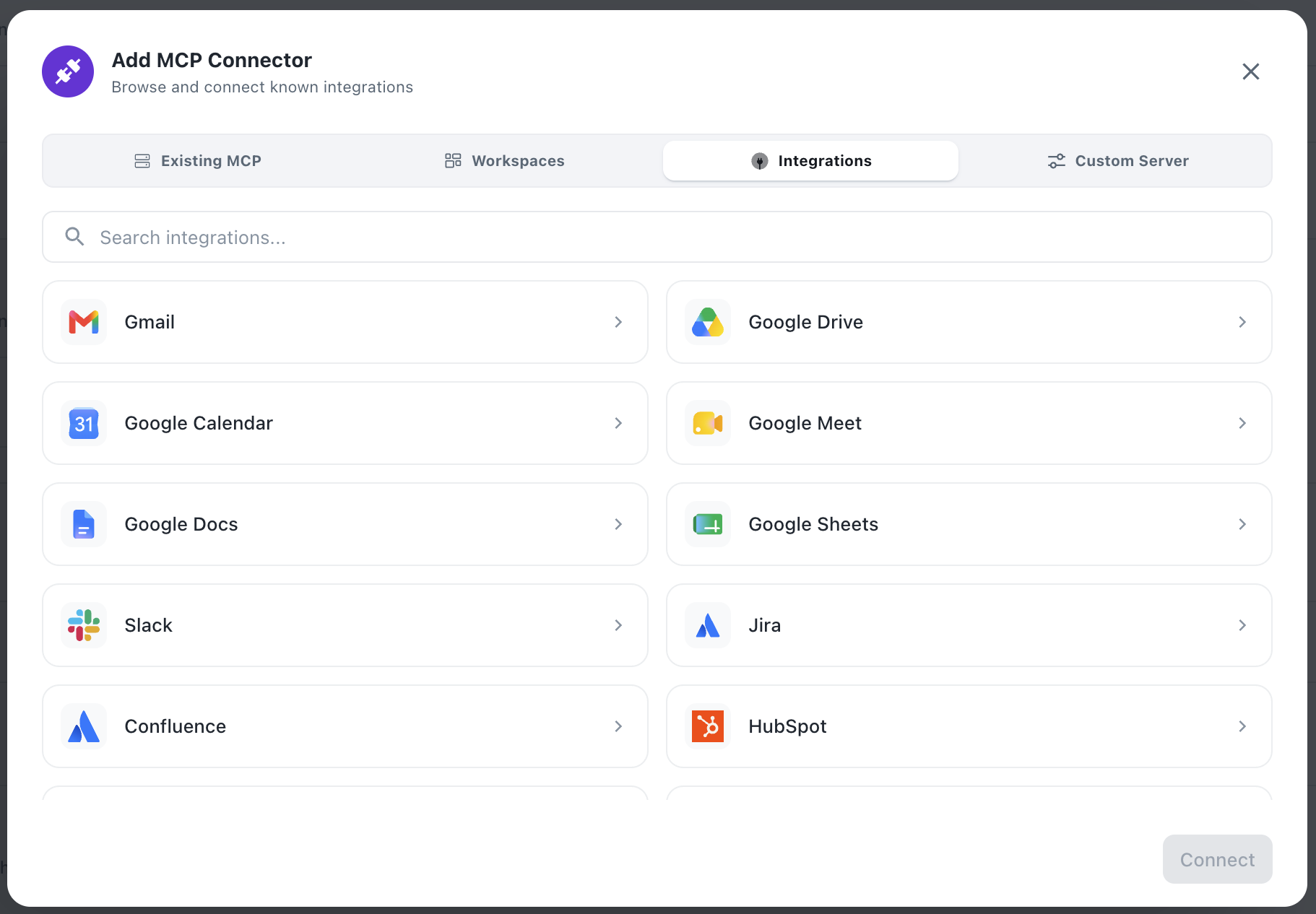Click the Custom Server sliders icon
Viewport: 1316px width, 914px height.
point(1057,161)
